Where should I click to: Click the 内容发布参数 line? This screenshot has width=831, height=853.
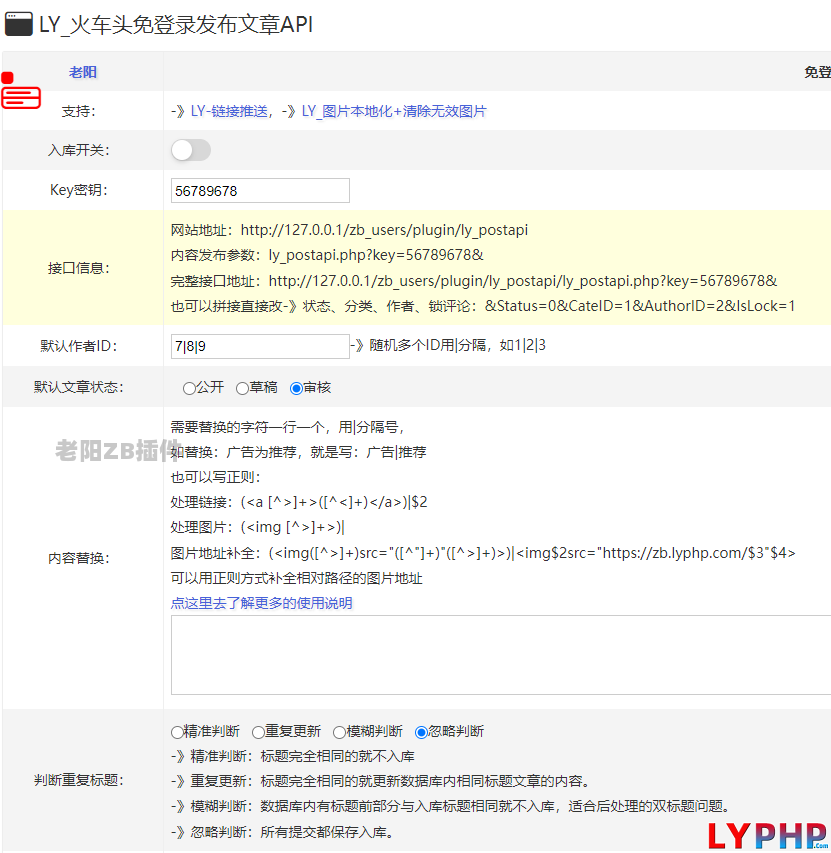327,255
